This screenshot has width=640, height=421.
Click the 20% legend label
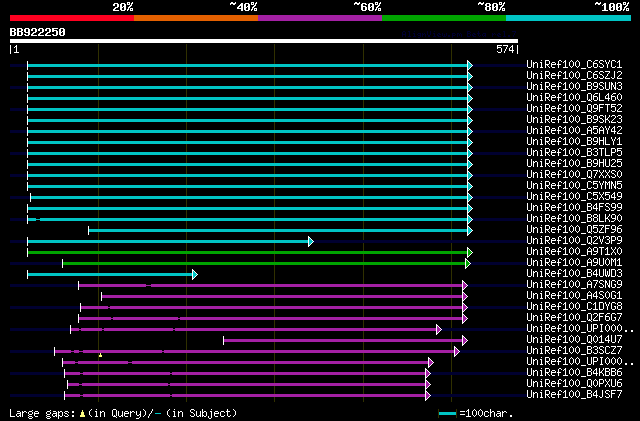123,7
